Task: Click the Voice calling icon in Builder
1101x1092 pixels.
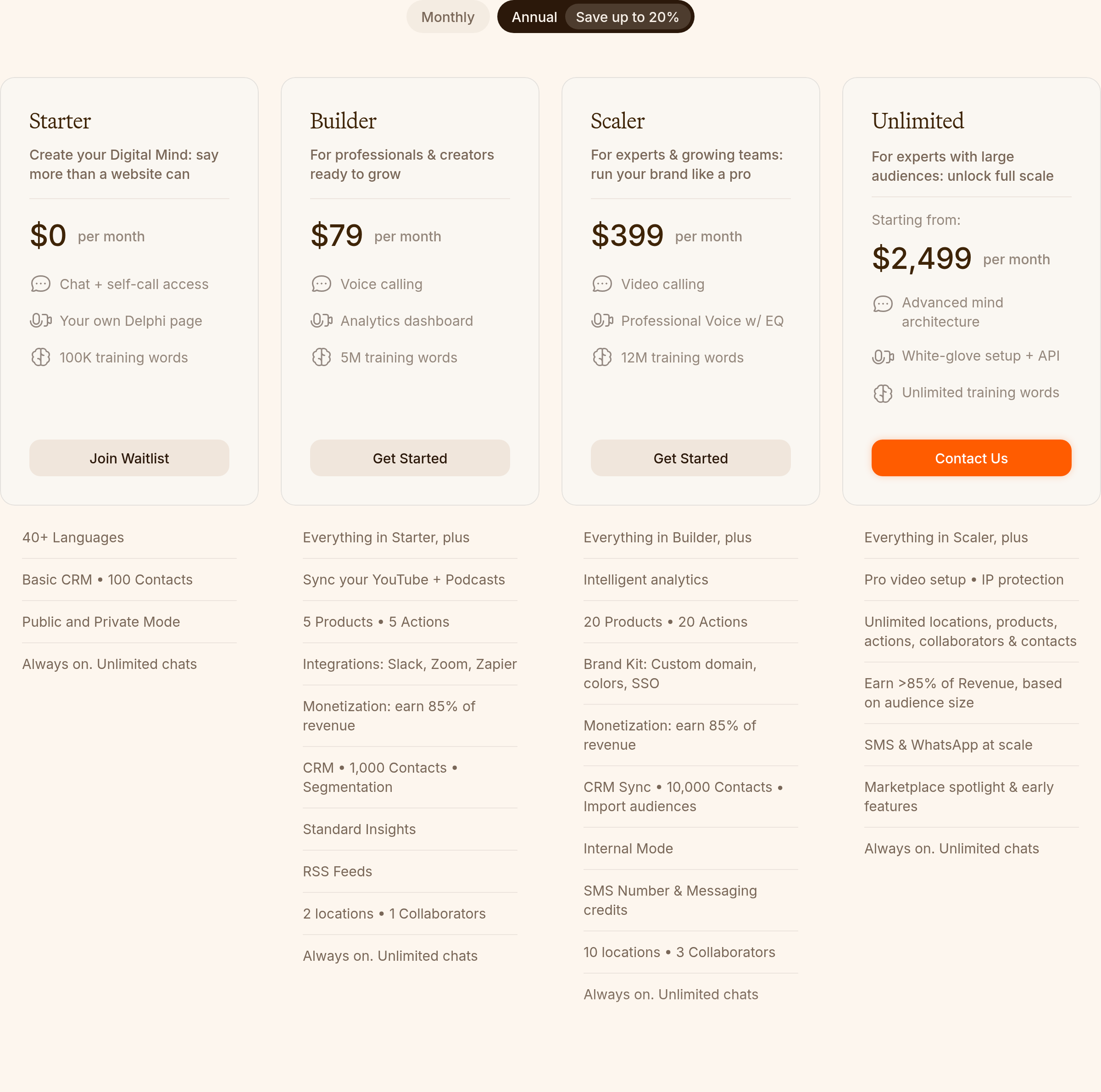Action: (322, 284)
